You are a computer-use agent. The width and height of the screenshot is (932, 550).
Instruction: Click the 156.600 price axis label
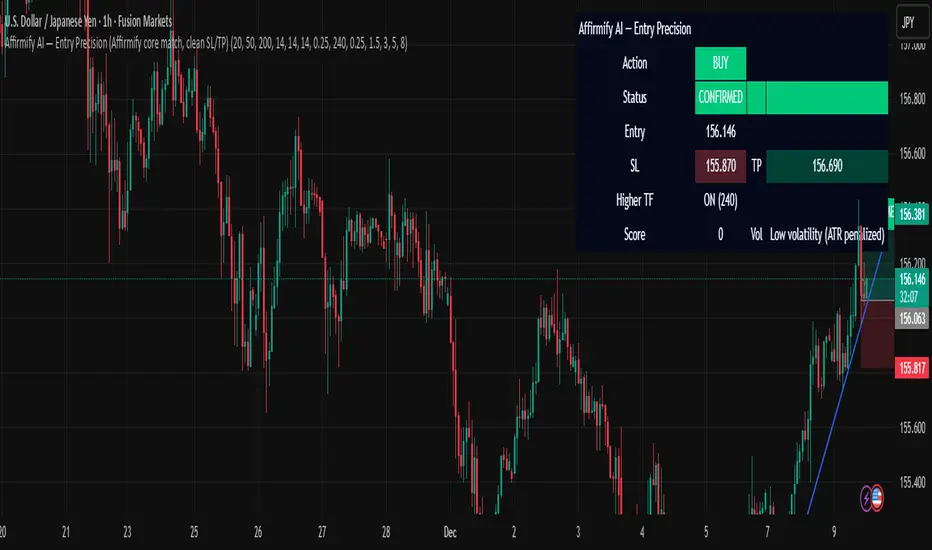click(912, 154)
